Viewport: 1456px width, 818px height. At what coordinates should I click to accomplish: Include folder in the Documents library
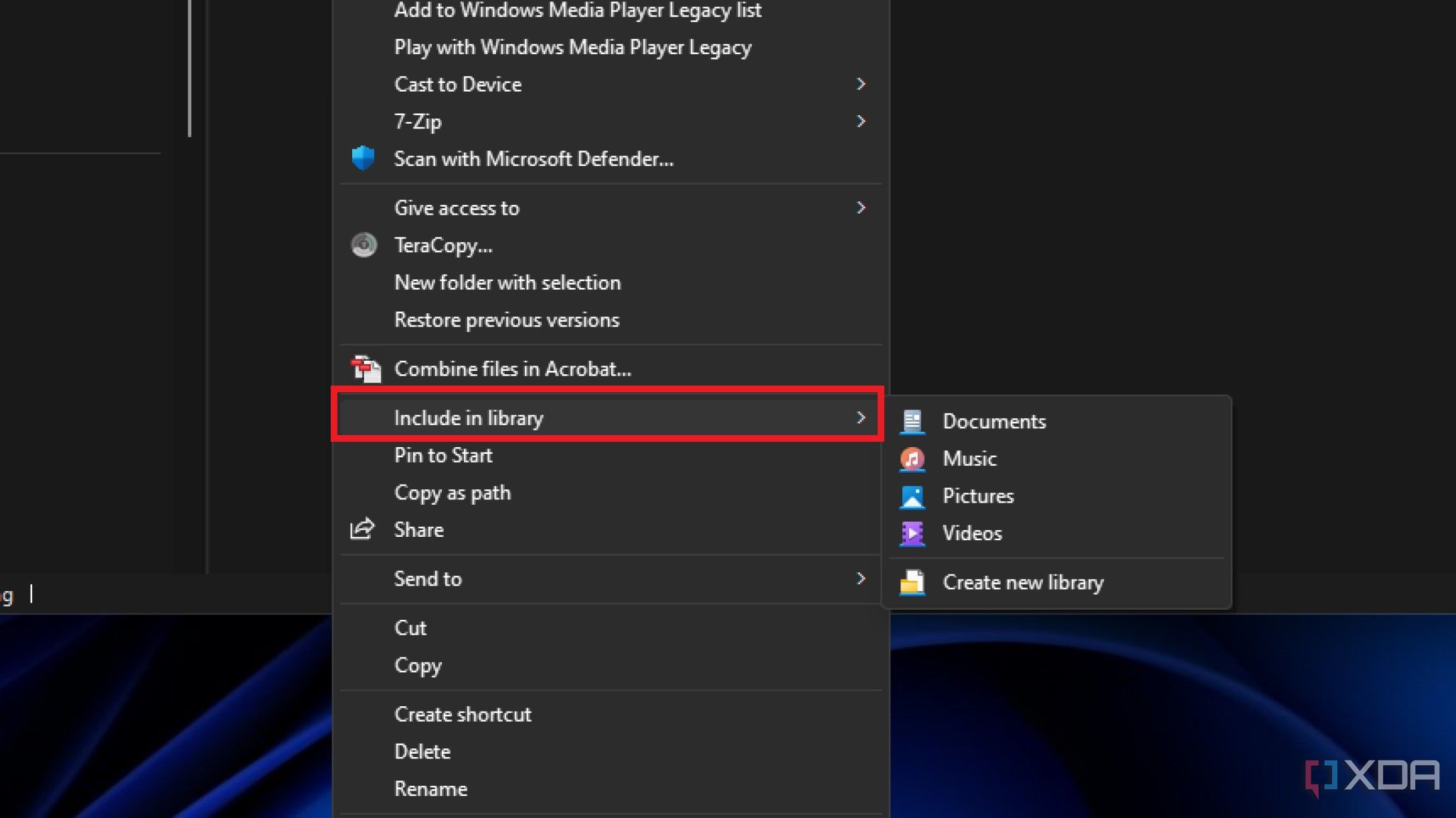click(1058, 421)
